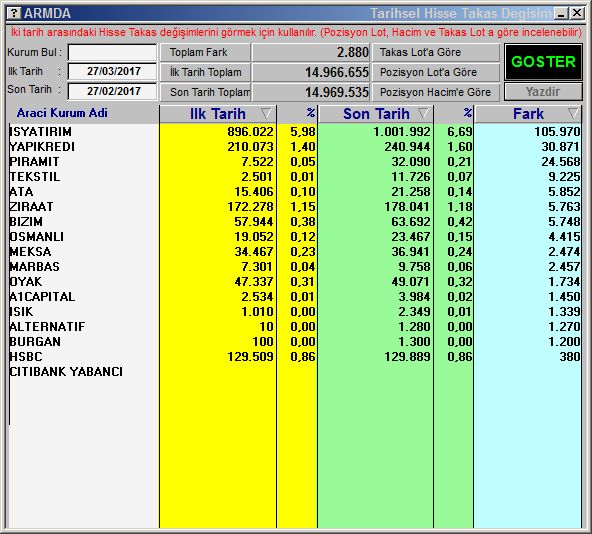The height and width of the screenshot is (534, 592).
Task: Click the Toplam Fark value 2.880
Action: (x=353, y=52)
